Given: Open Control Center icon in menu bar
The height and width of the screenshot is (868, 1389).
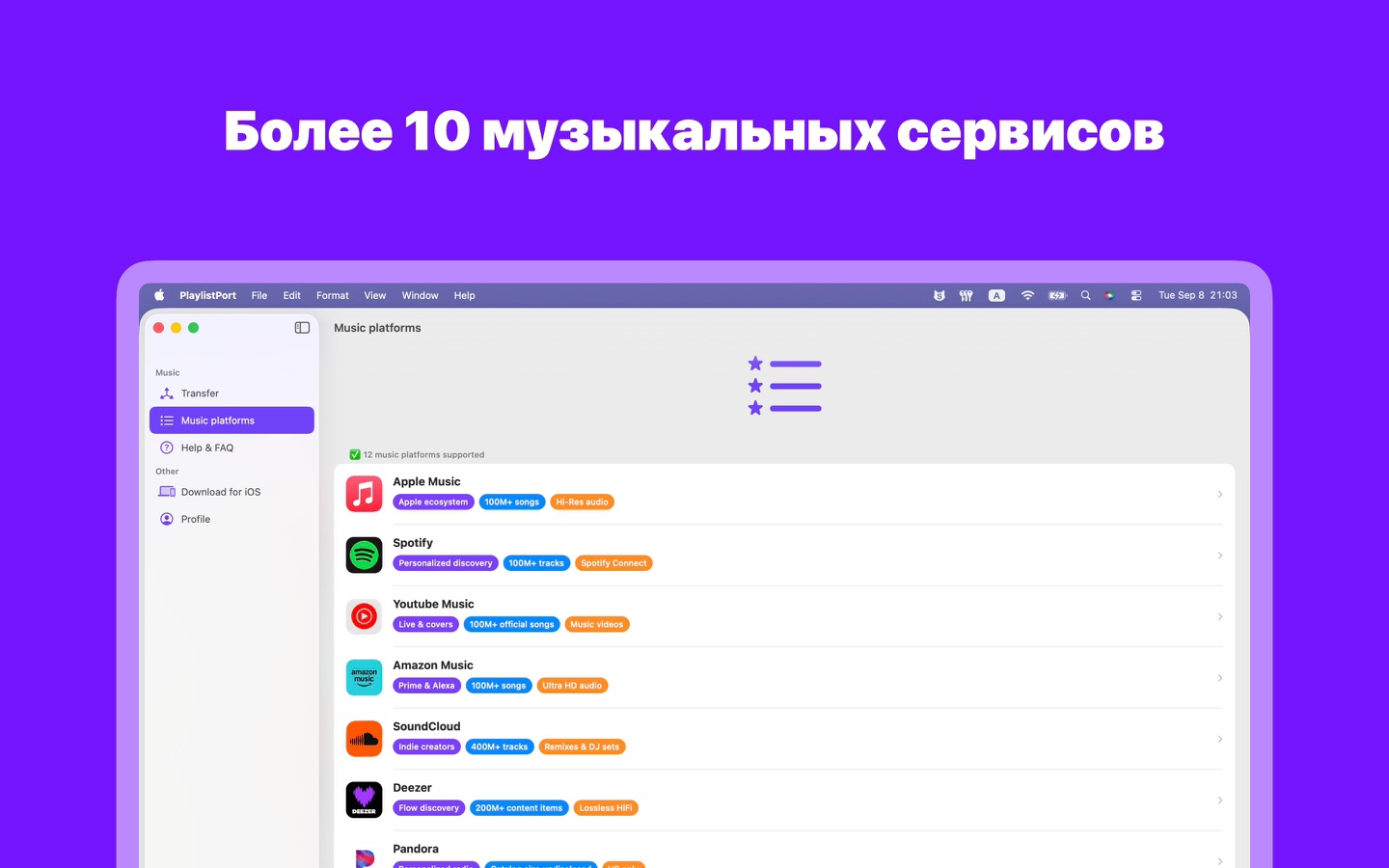Looking at the screenshot, I should pos(1136,296).
